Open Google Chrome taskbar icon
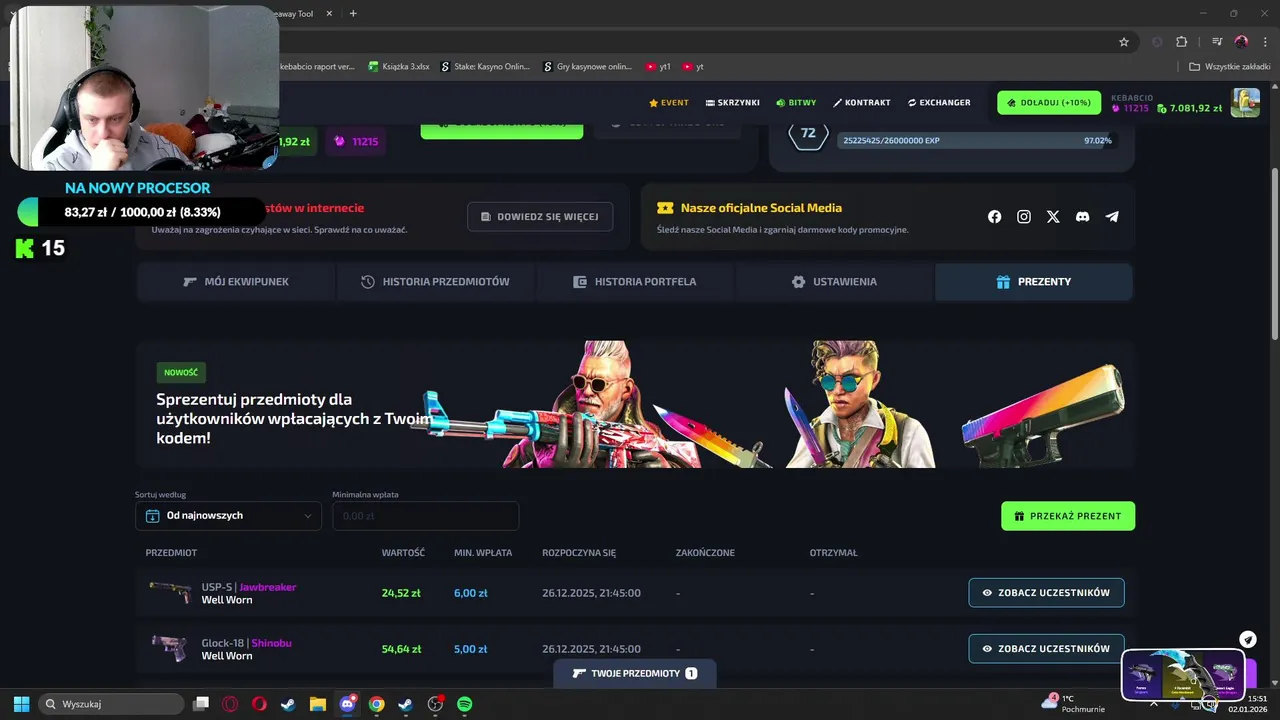Viewport: 1280px width, 720px height. pyautogui.click(x=376, y=704)
